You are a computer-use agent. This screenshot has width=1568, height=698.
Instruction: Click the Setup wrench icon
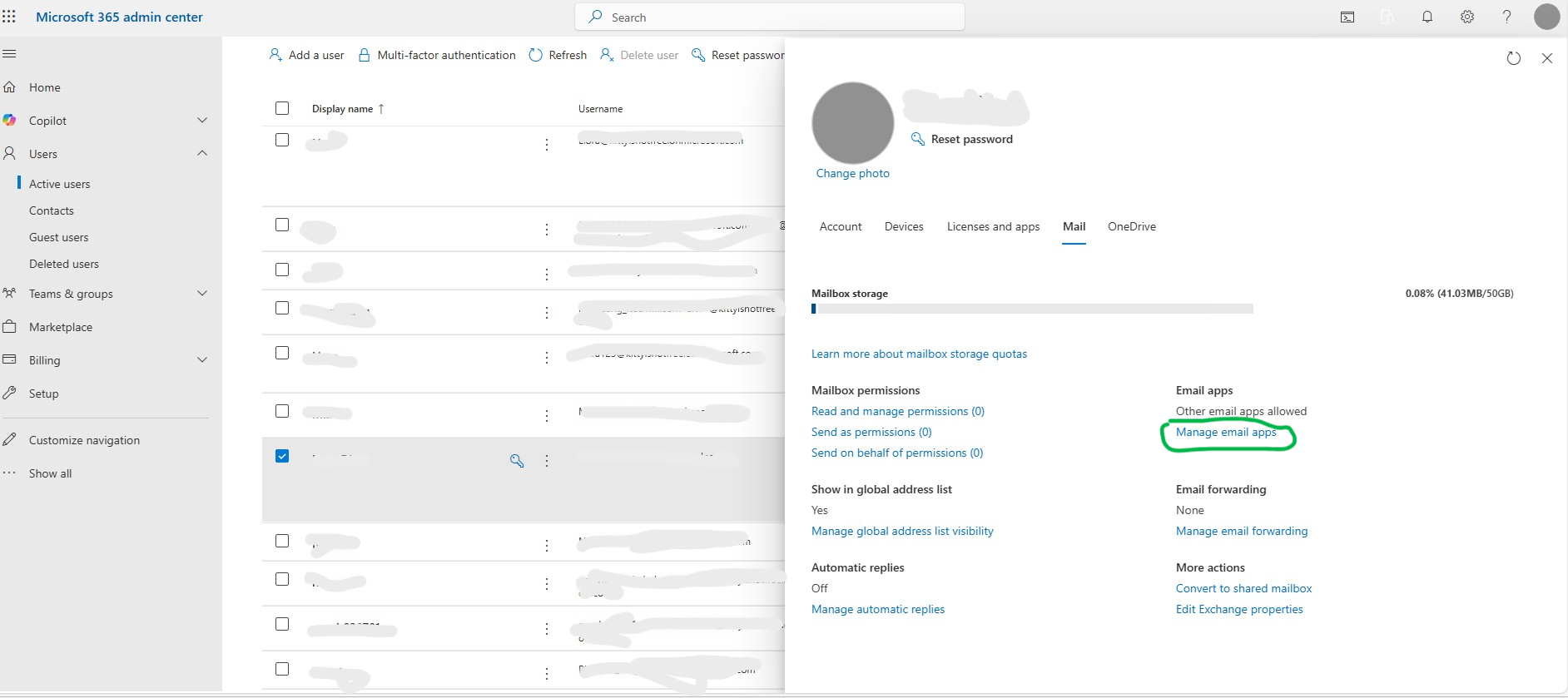(x=10, y=393)
